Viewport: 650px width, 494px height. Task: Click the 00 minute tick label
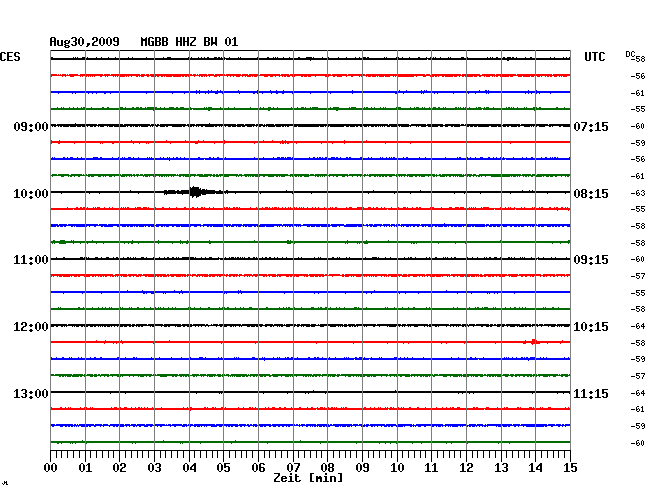coord(51,468)
